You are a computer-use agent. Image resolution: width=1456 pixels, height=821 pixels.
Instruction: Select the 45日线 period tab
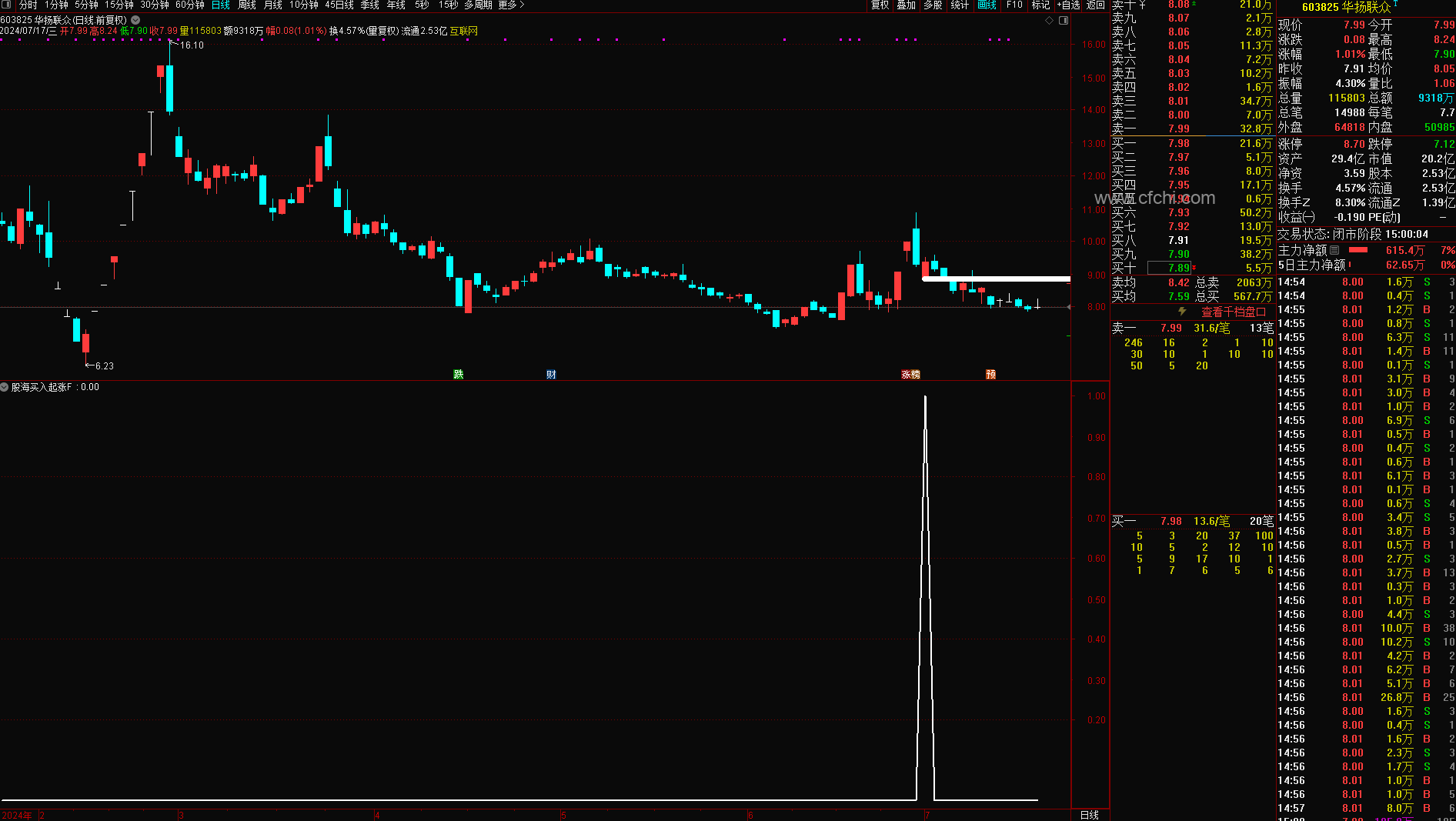[339, 5]
